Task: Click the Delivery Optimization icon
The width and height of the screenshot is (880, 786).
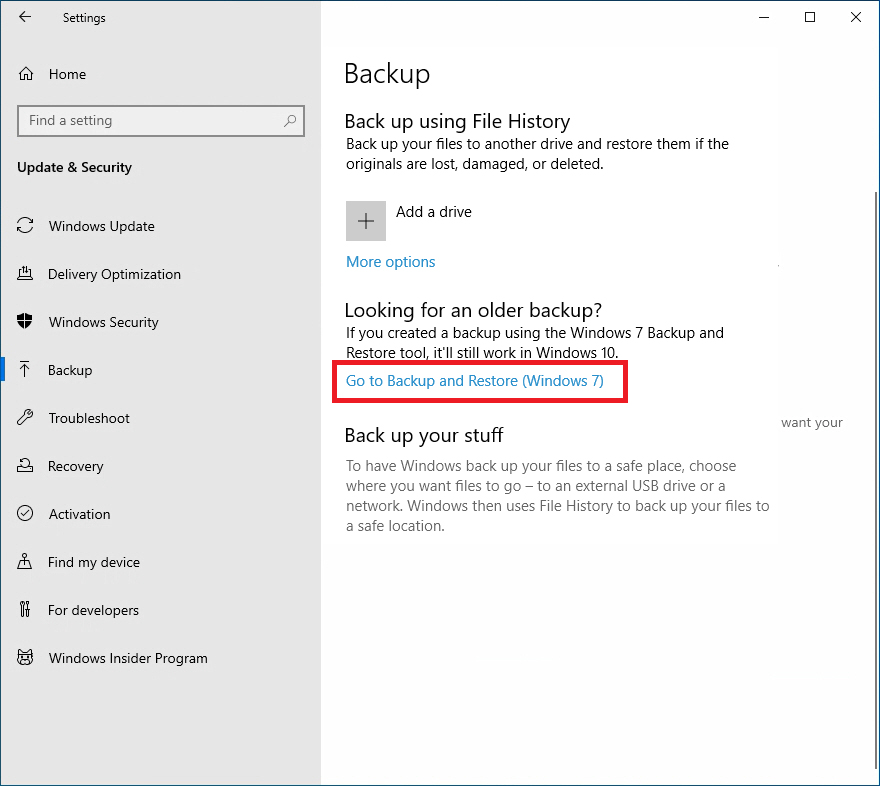Action: (25, 274)
